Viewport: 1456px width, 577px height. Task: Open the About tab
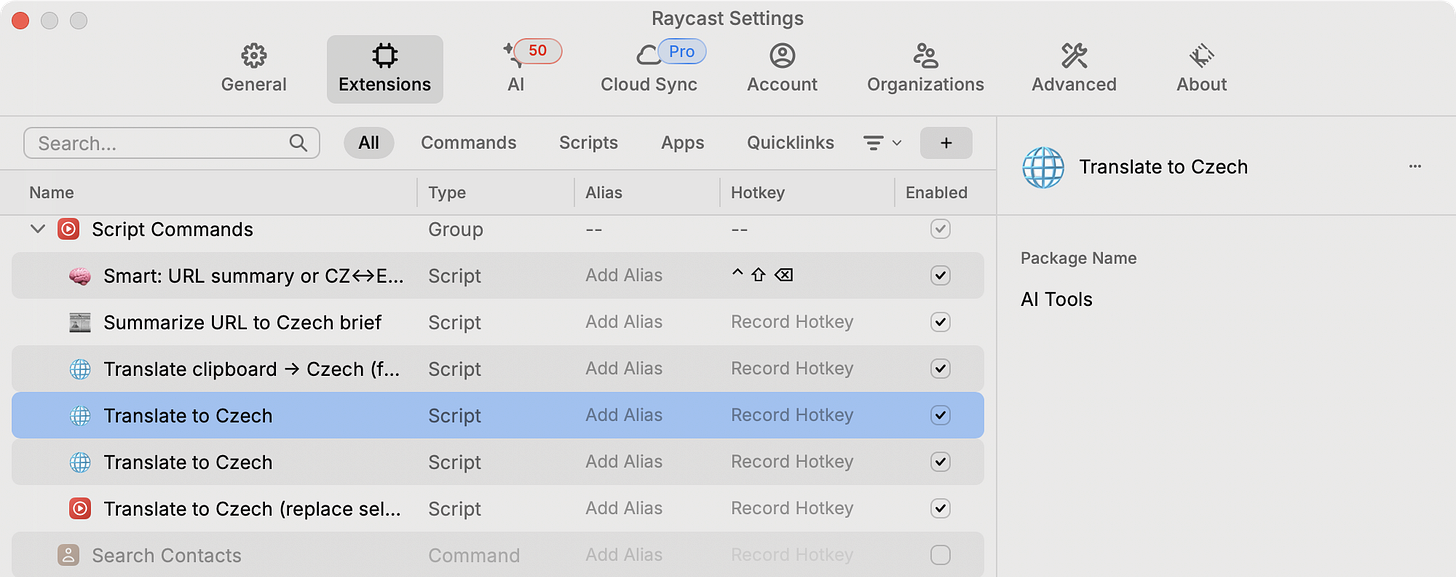[1201, 69]
